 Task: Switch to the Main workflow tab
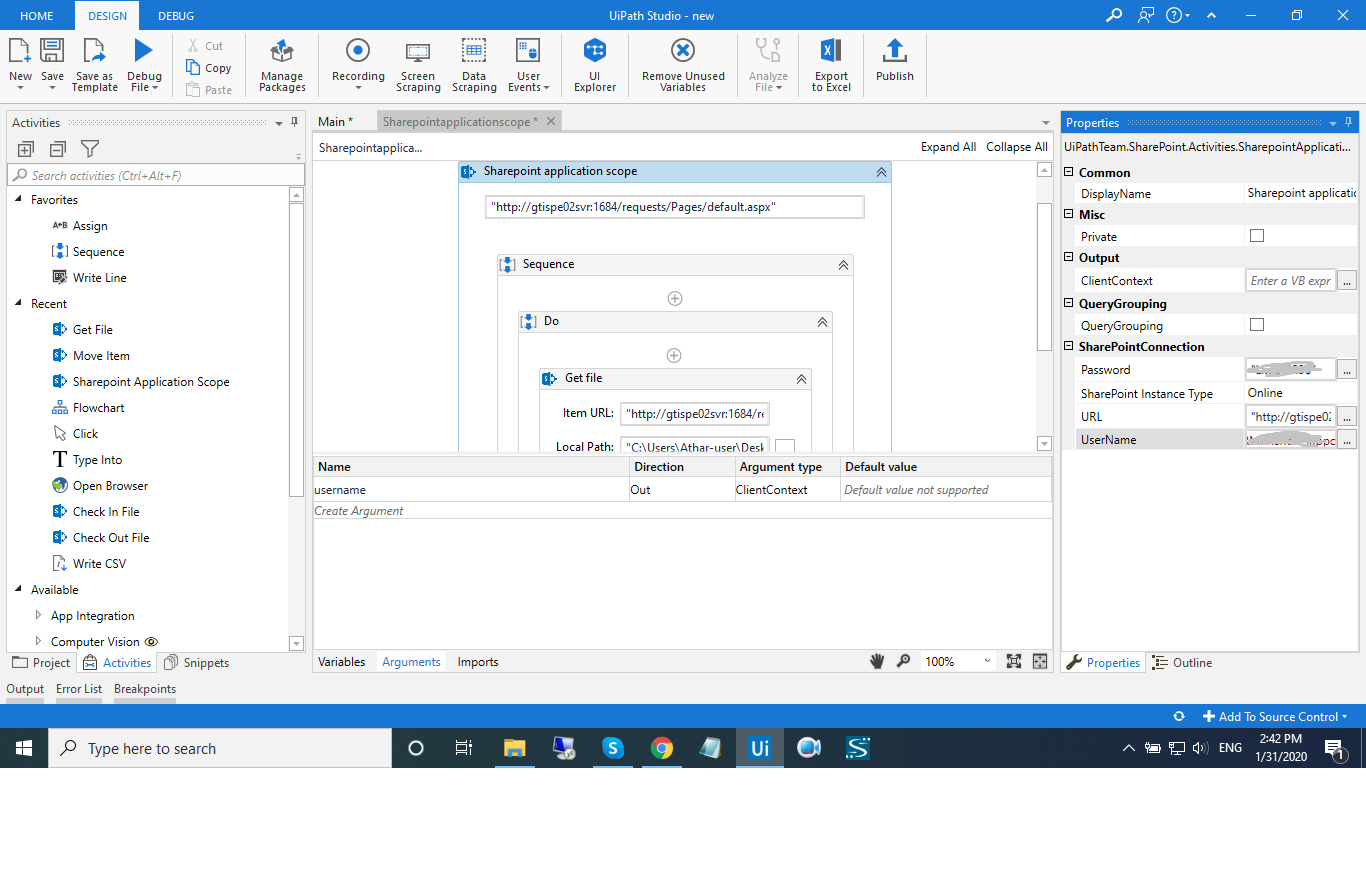(x=335, y=122)
